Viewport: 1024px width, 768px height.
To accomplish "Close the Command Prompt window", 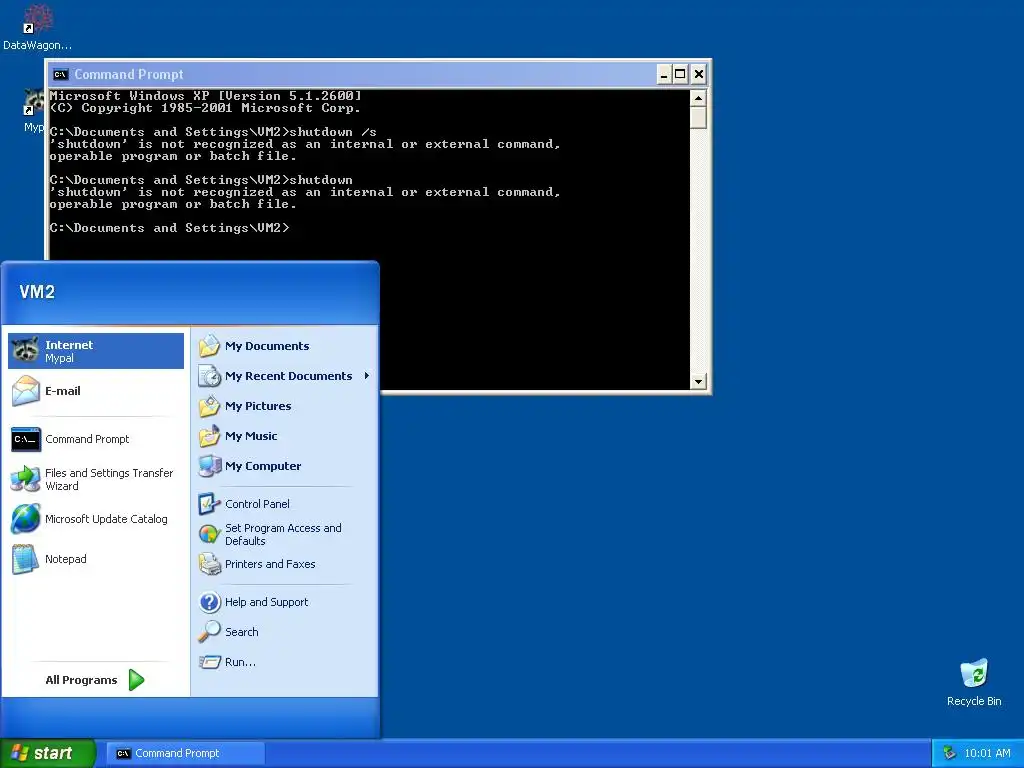I will tap(698, 74).
